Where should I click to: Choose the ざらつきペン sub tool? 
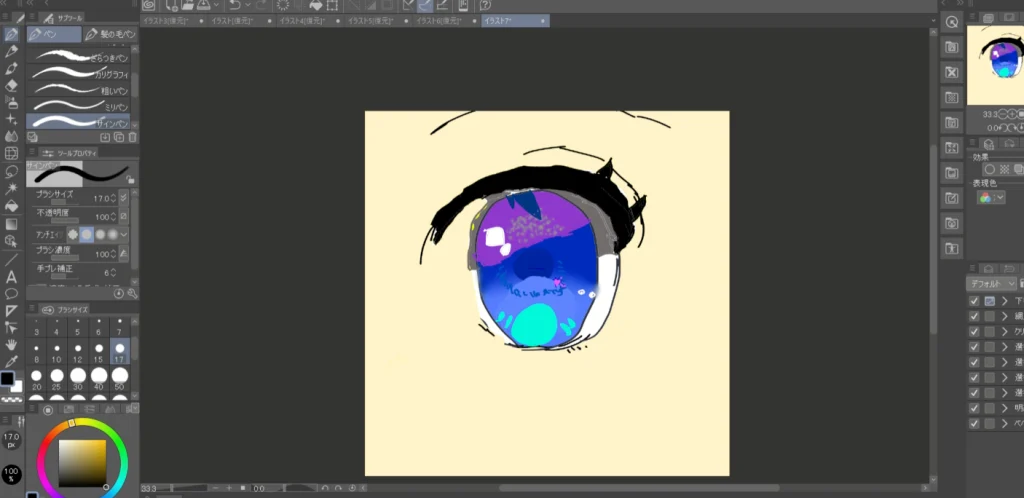pyautogui.click(x=78, y=57)
